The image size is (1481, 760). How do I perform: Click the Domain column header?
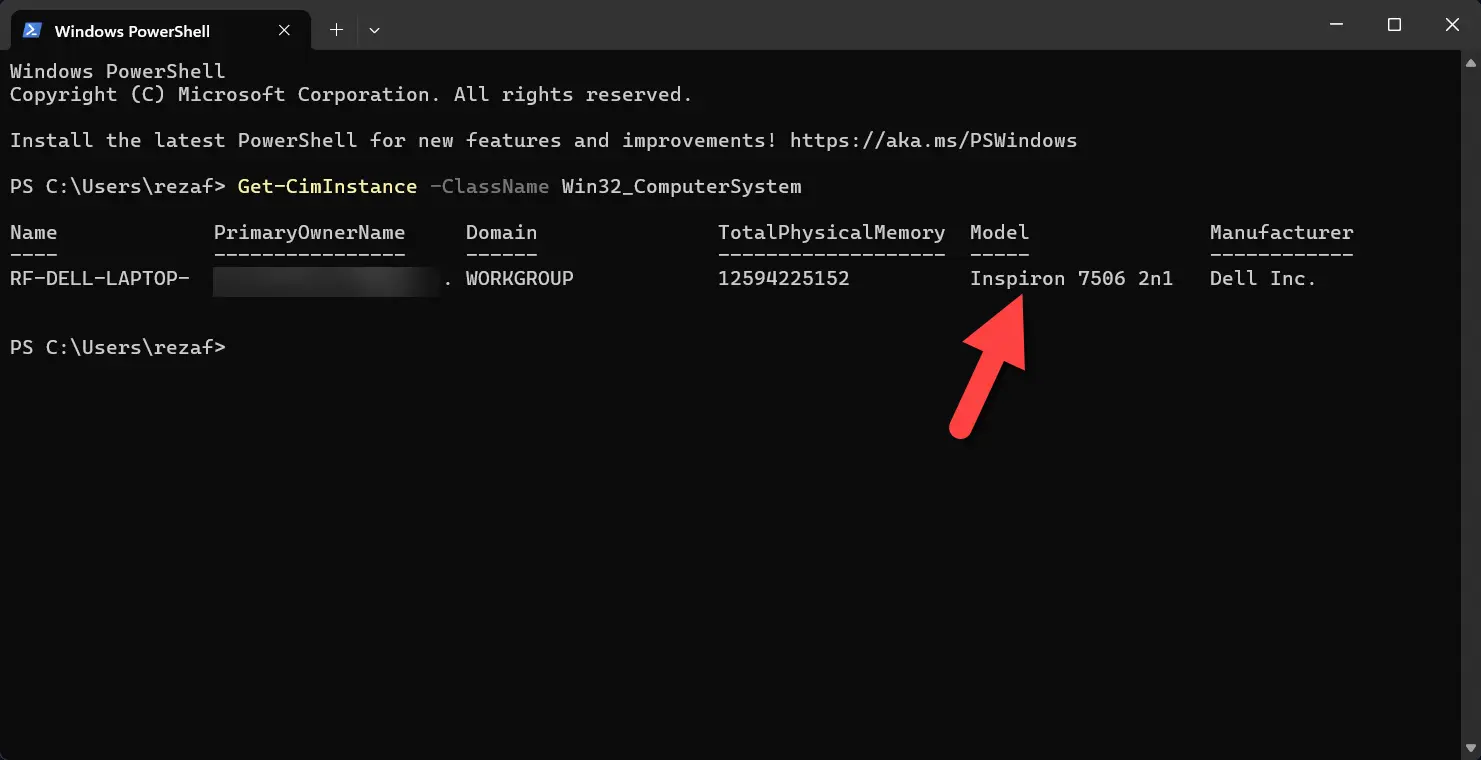pos(501,232)
